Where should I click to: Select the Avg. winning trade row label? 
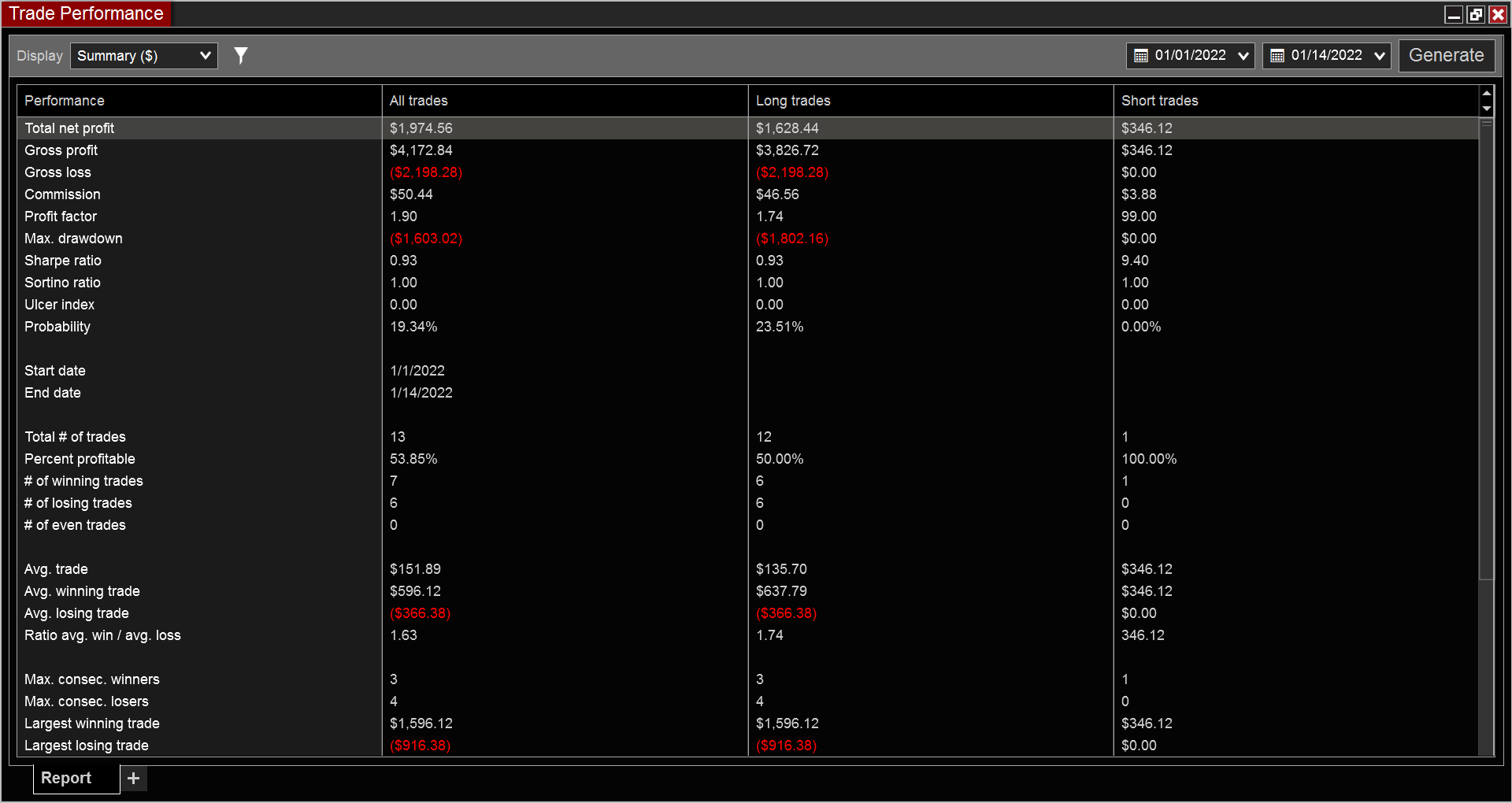tap(82, 591)
